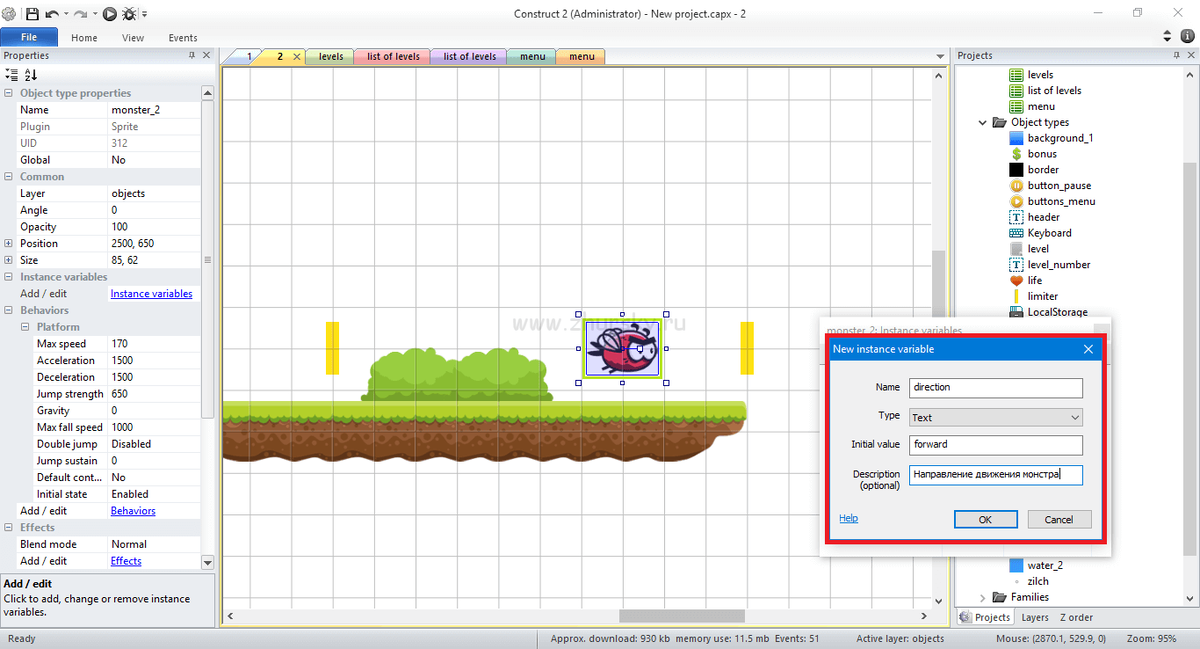1200x649 pixels.
Task: Switch Properties to categorized view icon
Action: pos(11,75)
